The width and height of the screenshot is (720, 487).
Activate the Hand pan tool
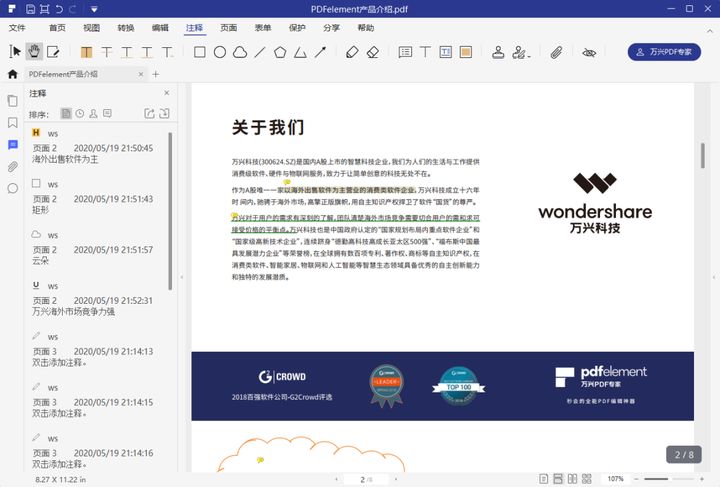coord(34,51)
